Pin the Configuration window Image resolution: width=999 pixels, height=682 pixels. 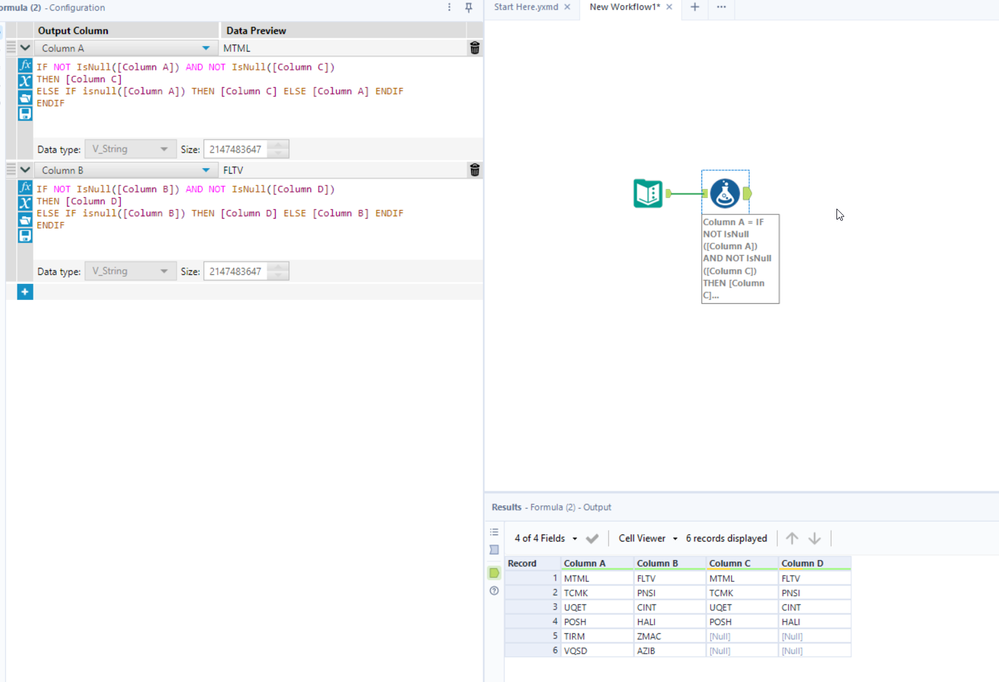pyautogui.click(x=469, y=7)
